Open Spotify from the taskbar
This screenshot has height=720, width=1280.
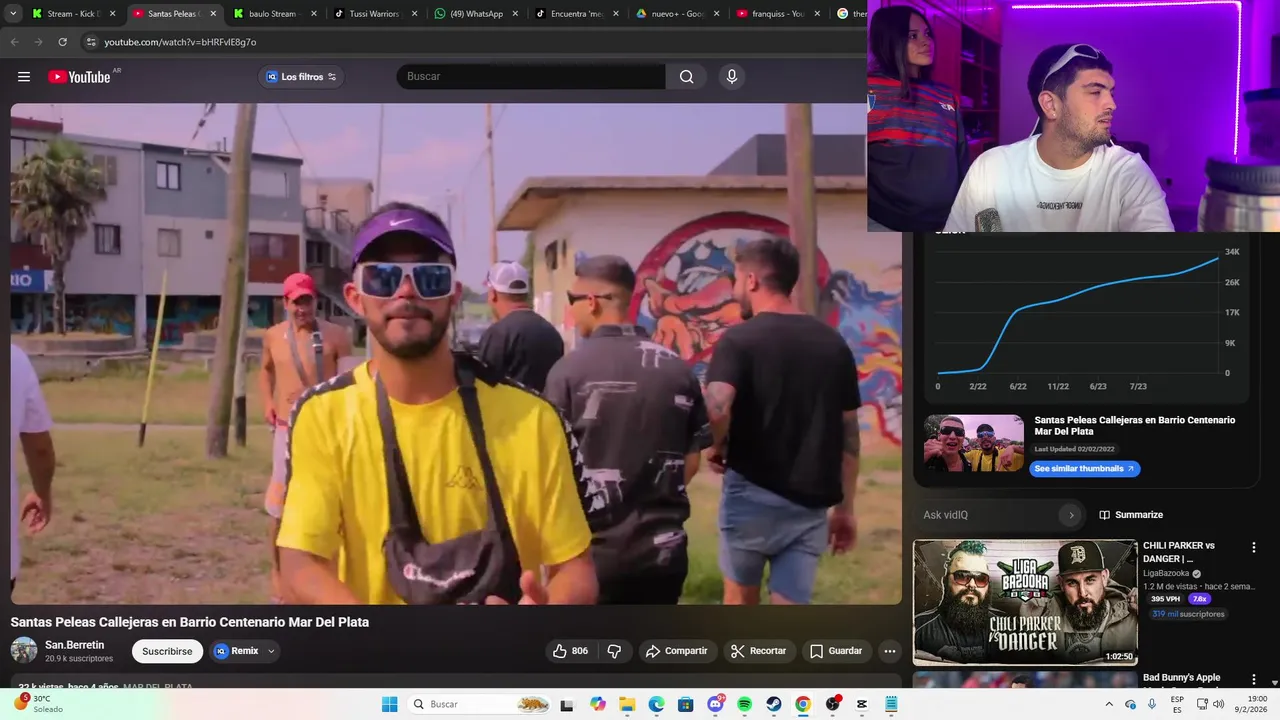pyautogui.click(x=744, y=704)
